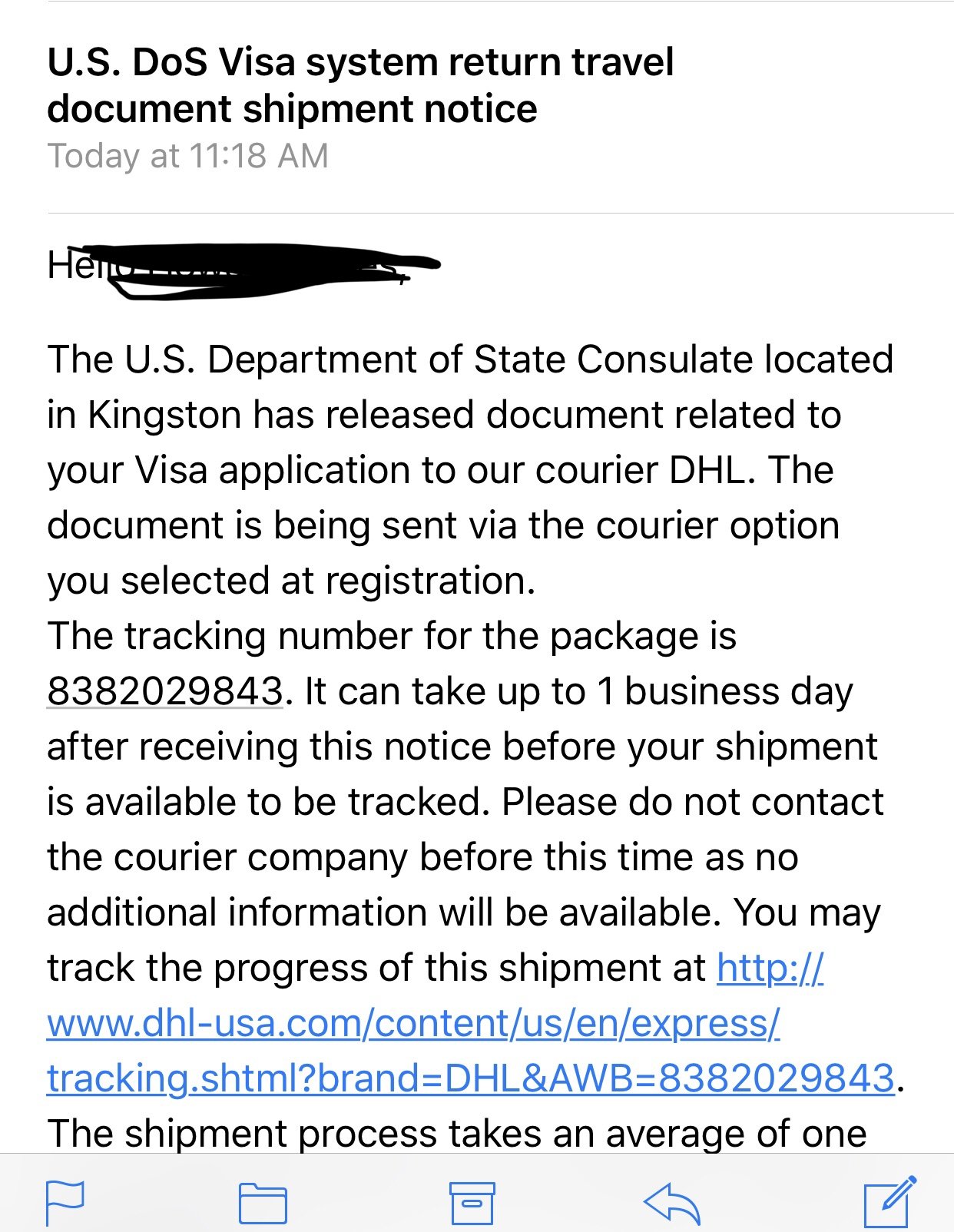The width and height of the screenshot is (954, 1232).
Task: Tap the "1 business day" text
Action: point(724,691)
